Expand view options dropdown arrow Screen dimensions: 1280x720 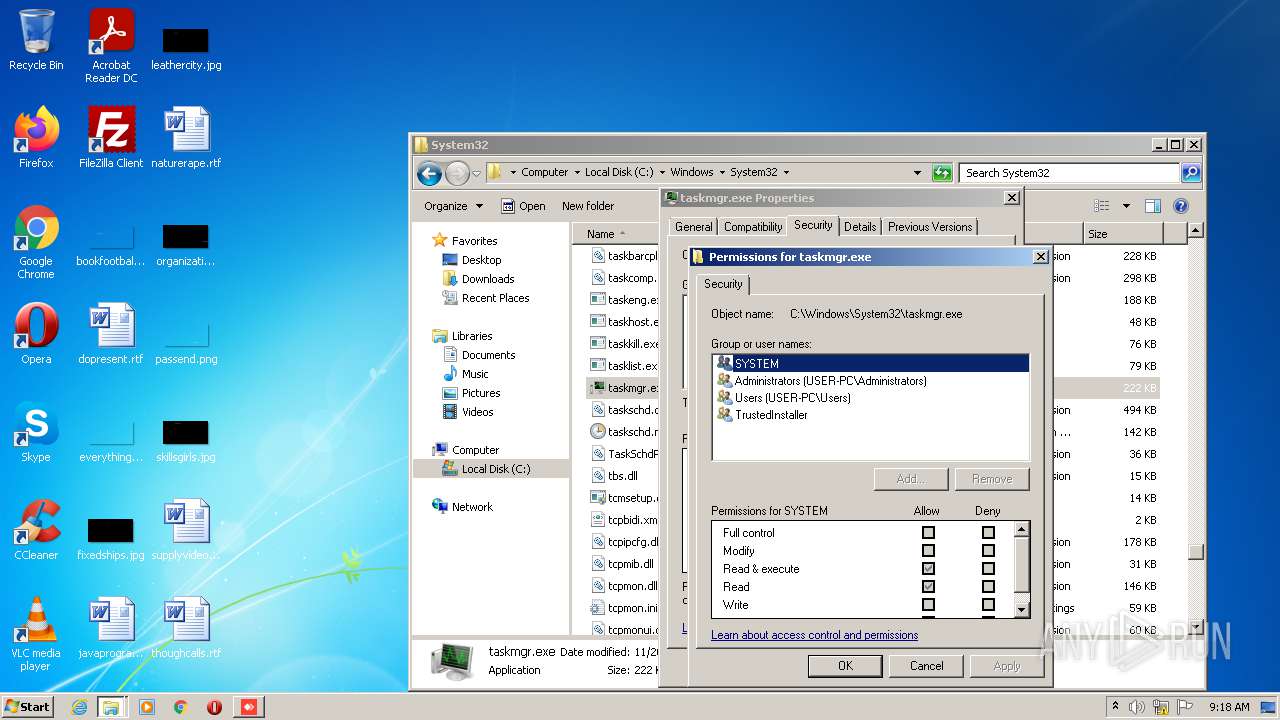point(1126,206)
